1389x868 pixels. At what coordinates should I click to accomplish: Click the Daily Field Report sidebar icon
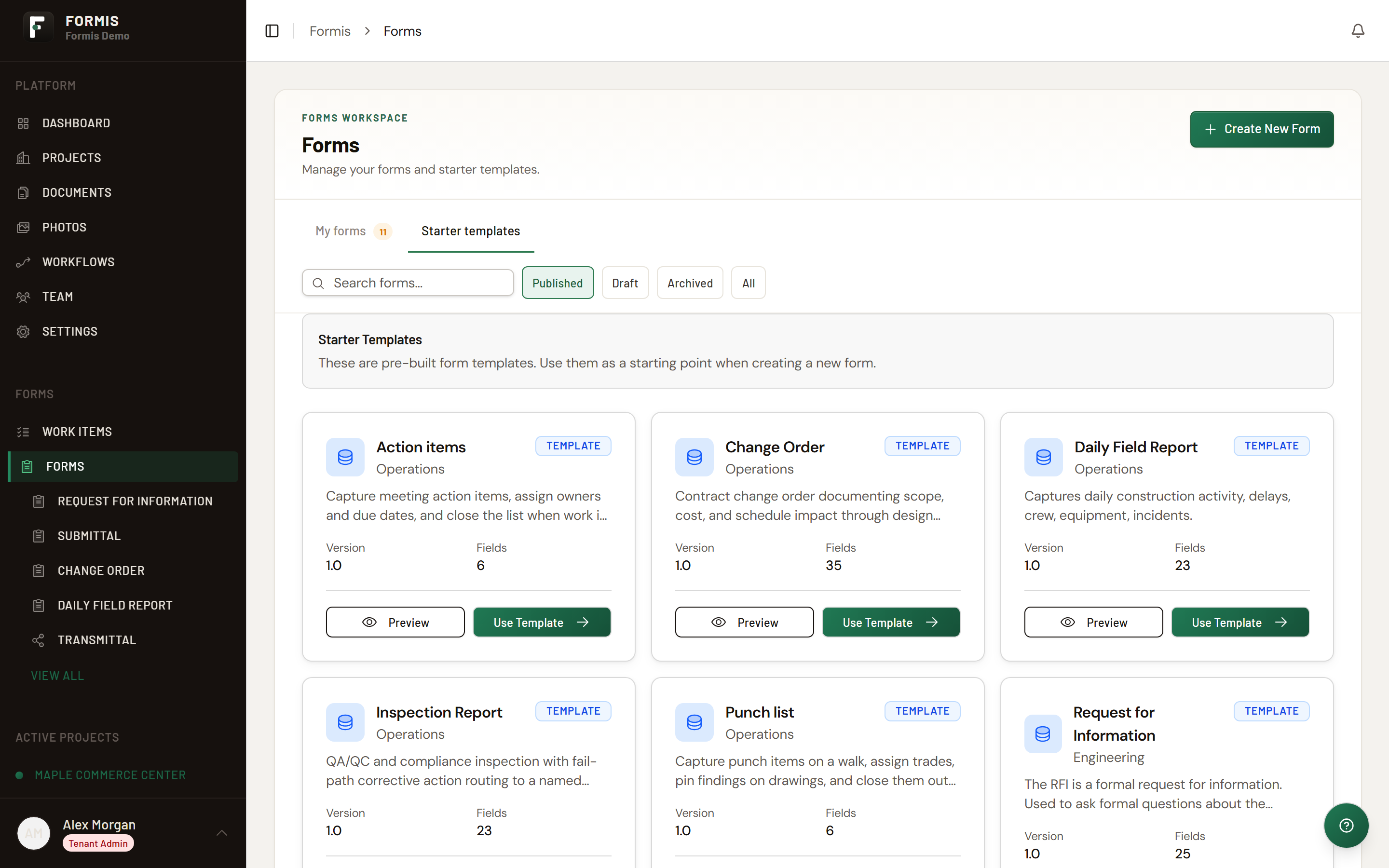coord(39,606)
